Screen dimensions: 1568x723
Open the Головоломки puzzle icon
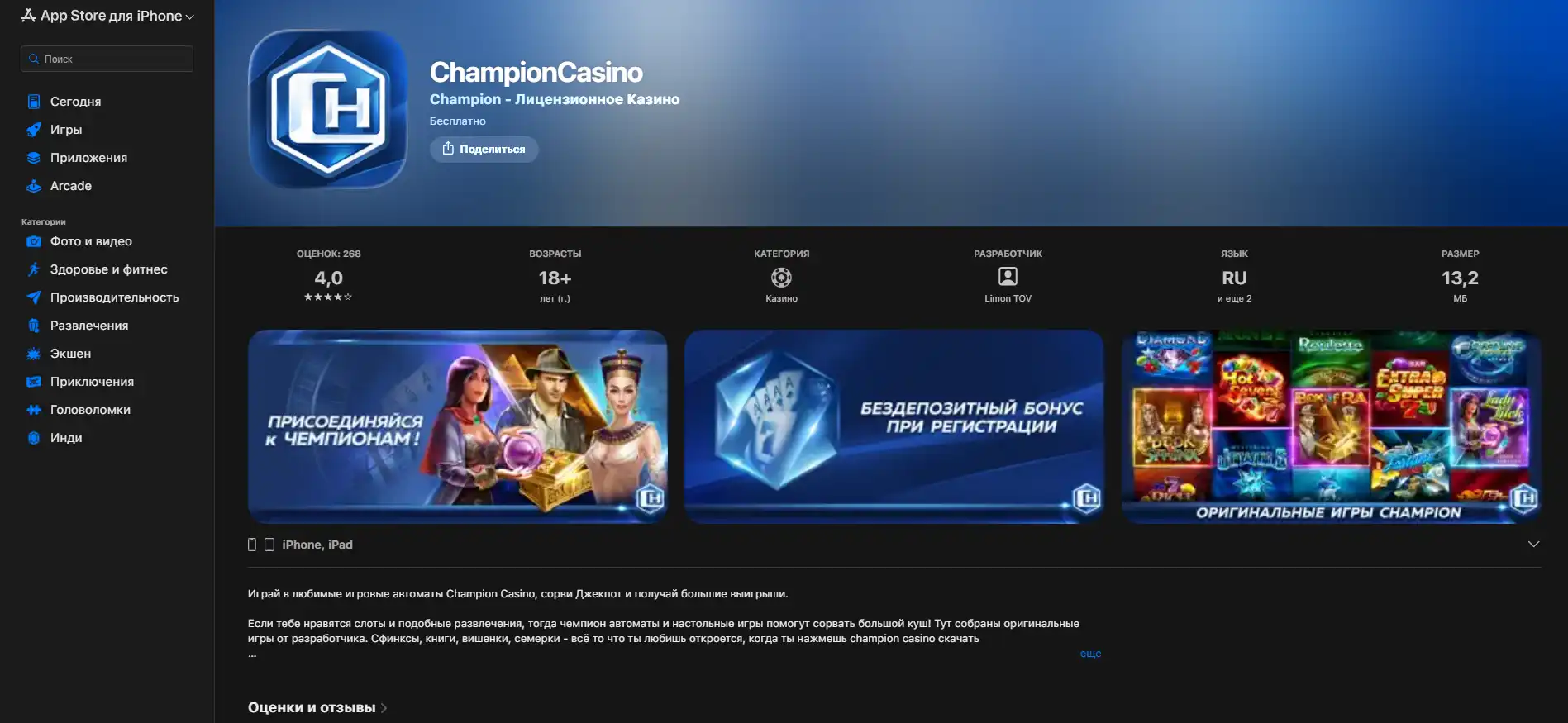(x=34, y=410)
